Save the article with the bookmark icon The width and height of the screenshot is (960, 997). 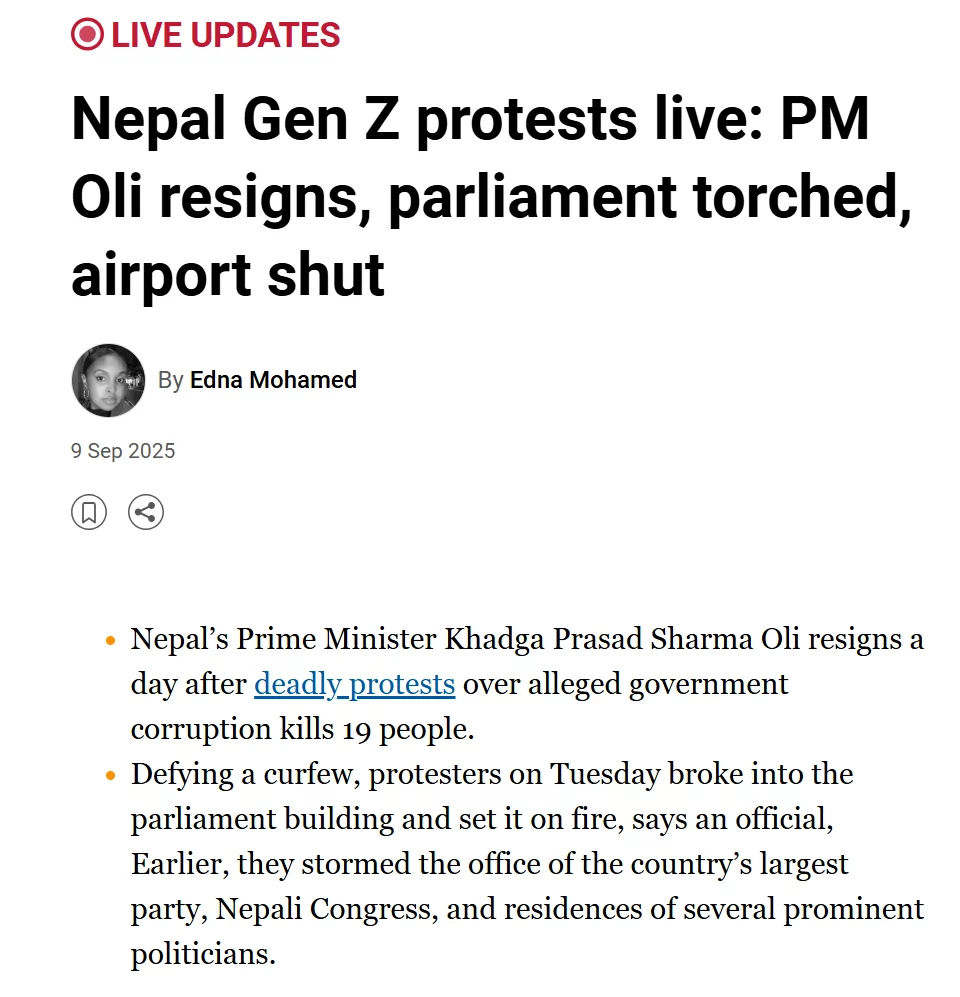(89, 512)
